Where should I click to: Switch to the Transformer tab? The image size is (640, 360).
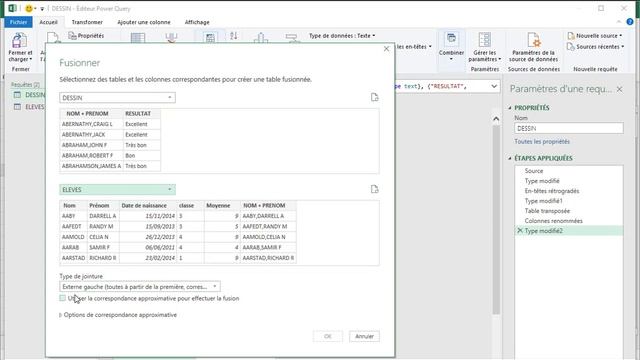coord(87,22)
